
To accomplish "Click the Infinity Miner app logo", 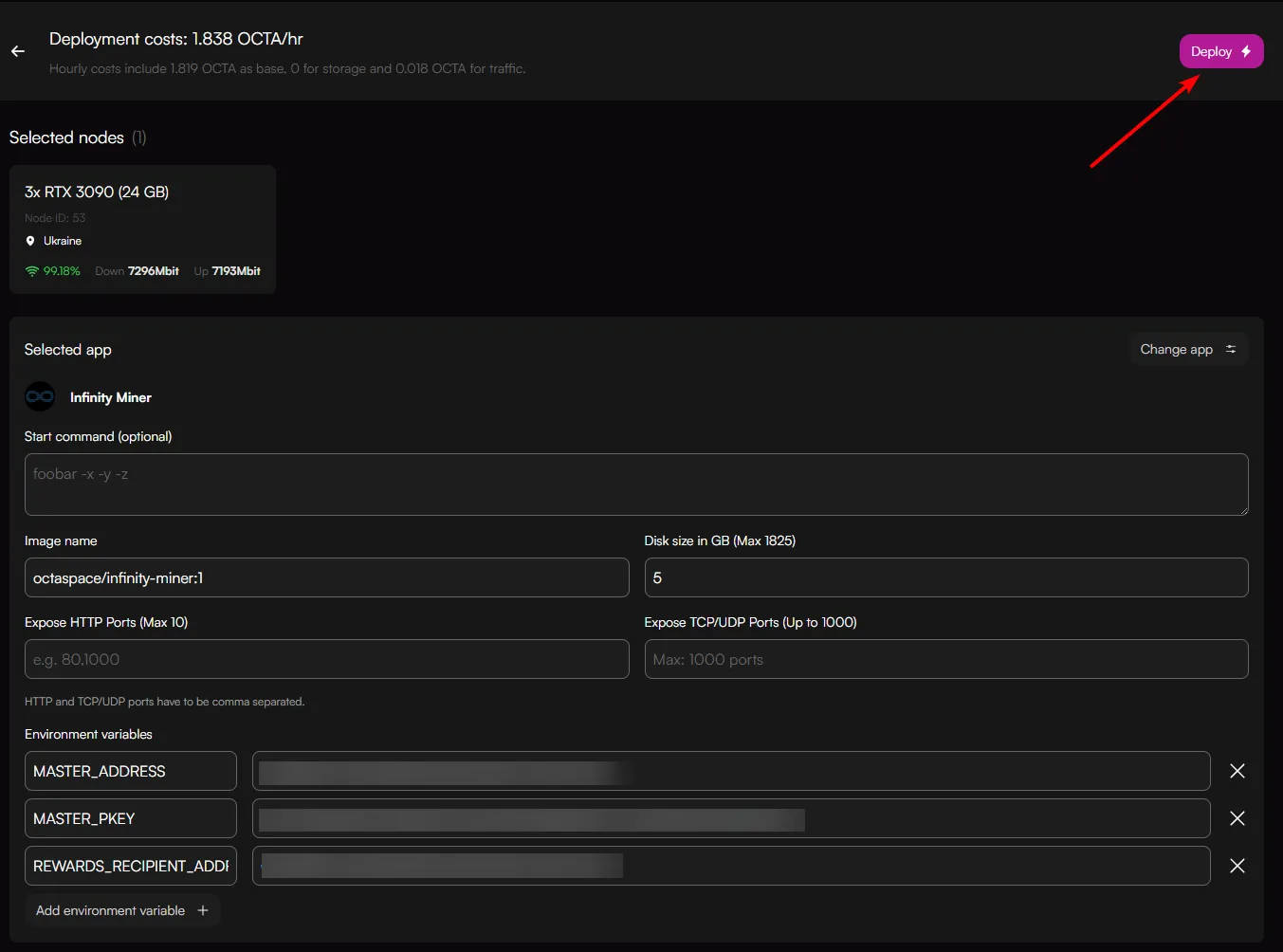I will coord(40,396).
